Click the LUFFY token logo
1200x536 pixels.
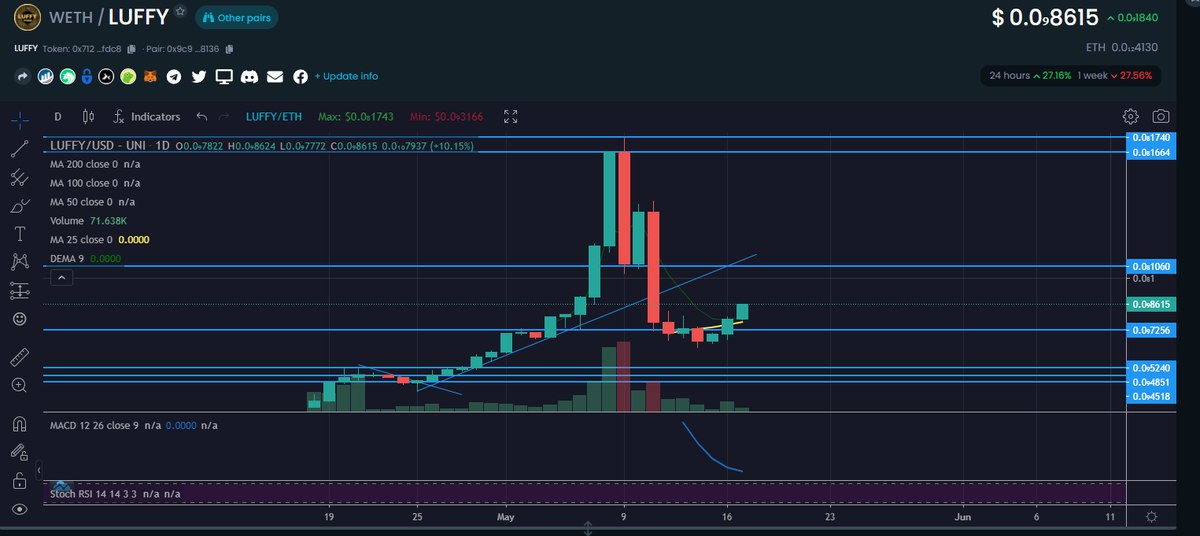tap(26, 17)
